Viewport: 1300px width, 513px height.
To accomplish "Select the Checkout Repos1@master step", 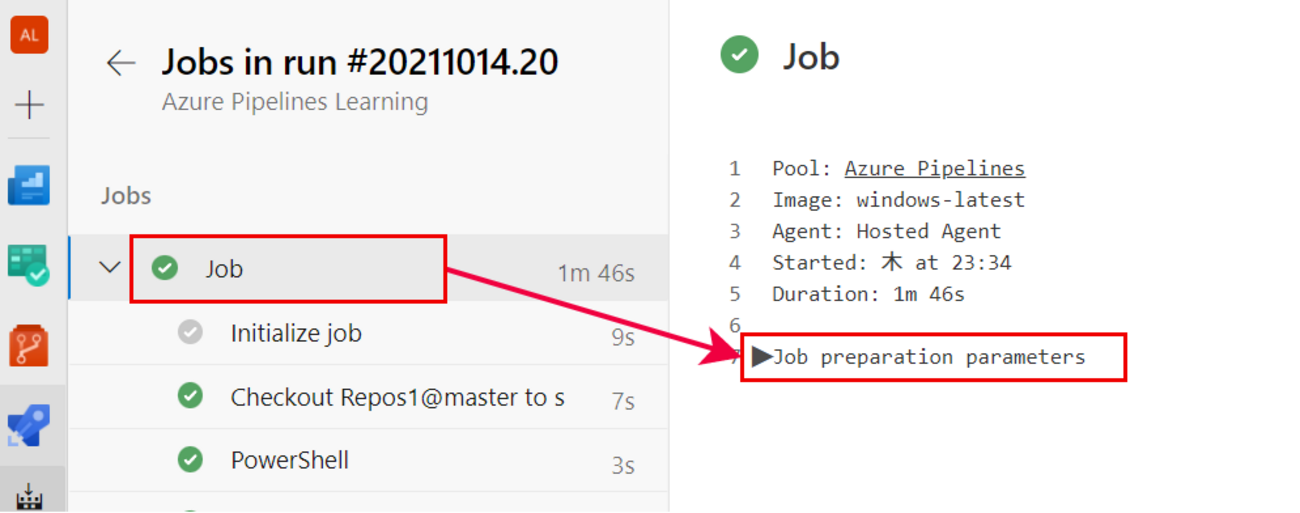I will point(397,397).
